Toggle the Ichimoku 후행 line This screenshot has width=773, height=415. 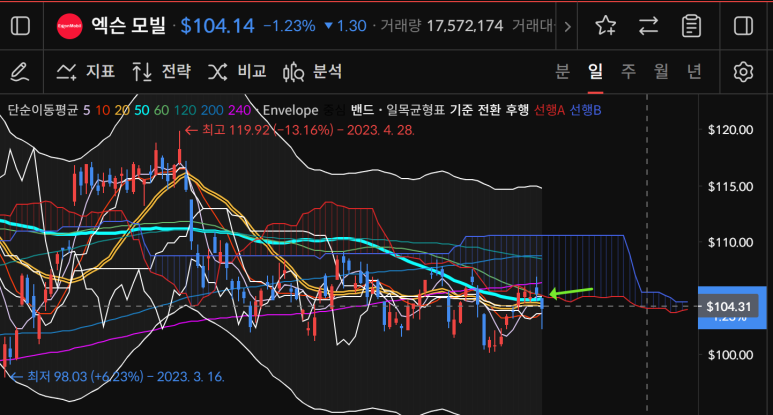pos(517,110)
